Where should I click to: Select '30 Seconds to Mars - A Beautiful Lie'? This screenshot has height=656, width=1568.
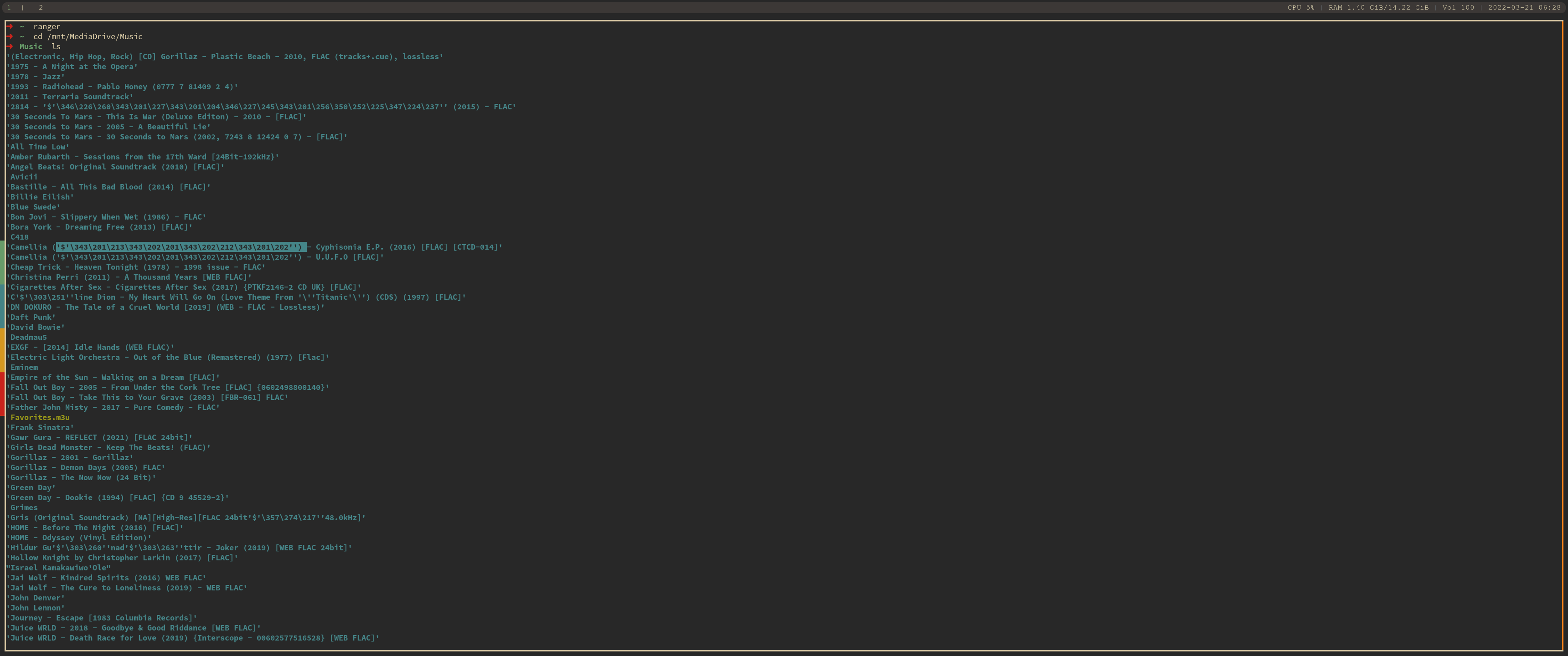tap(109, 127)
